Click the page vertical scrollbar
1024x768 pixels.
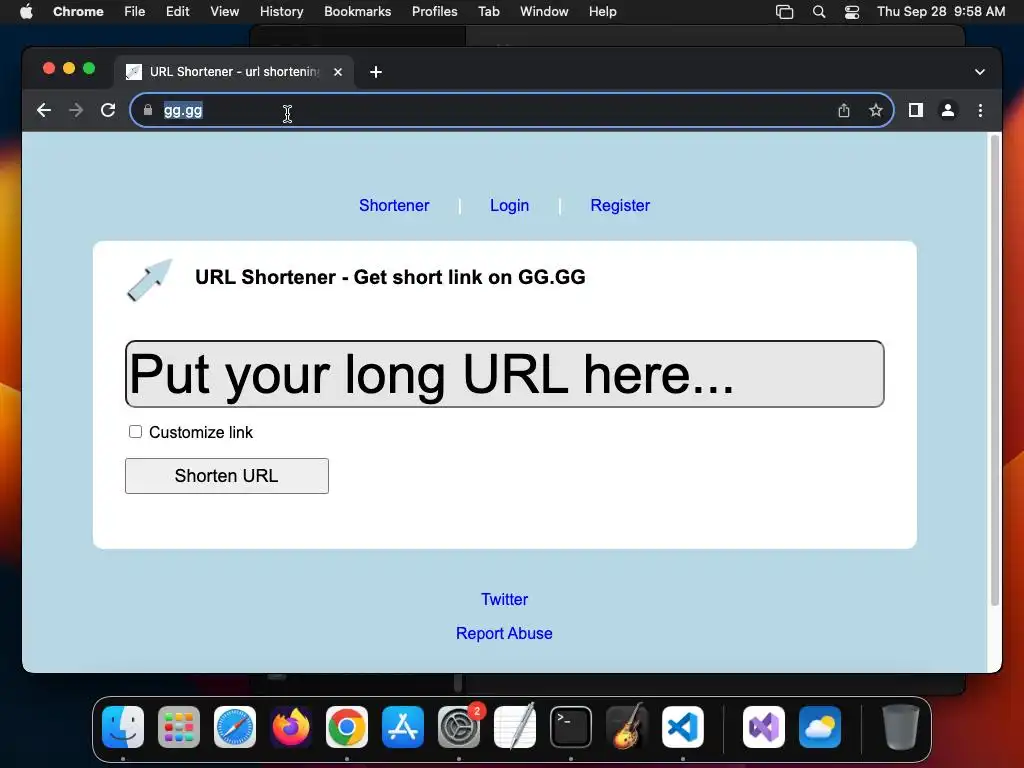click(995, 370)
